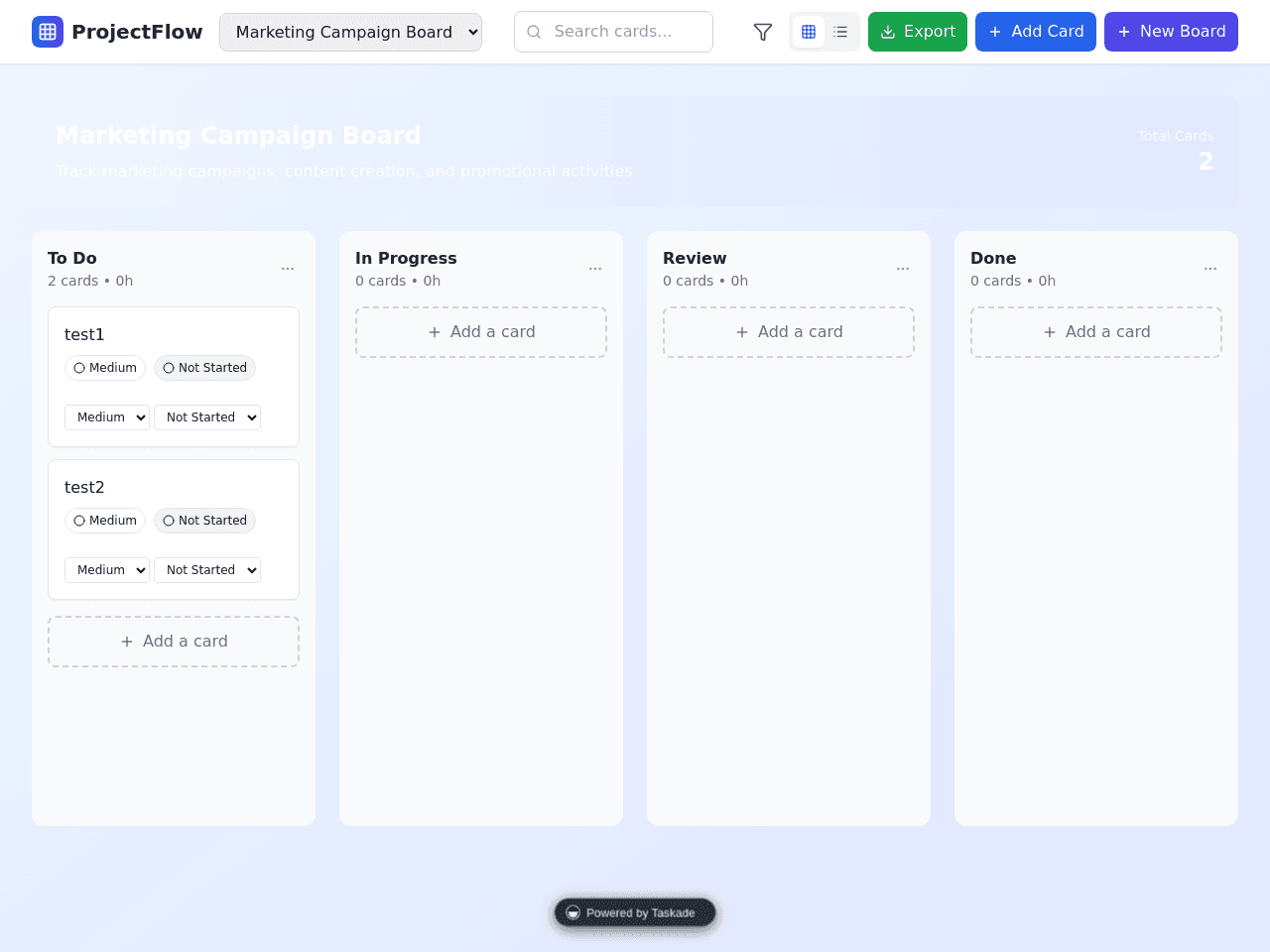Switch to list view
The height and width of the screenshot is (952, 1270).
pyautogui.click(x=840, y=32)
